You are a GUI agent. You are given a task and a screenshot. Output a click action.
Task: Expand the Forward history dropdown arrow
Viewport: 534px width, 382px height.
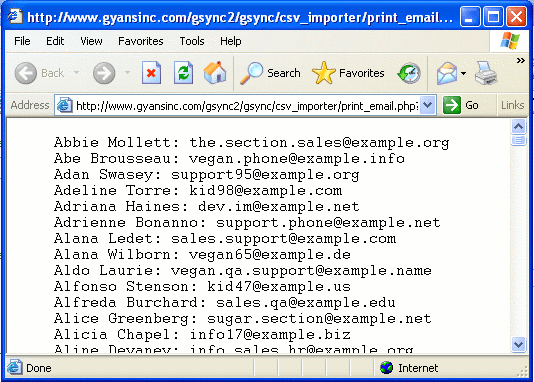pos(128,73)
